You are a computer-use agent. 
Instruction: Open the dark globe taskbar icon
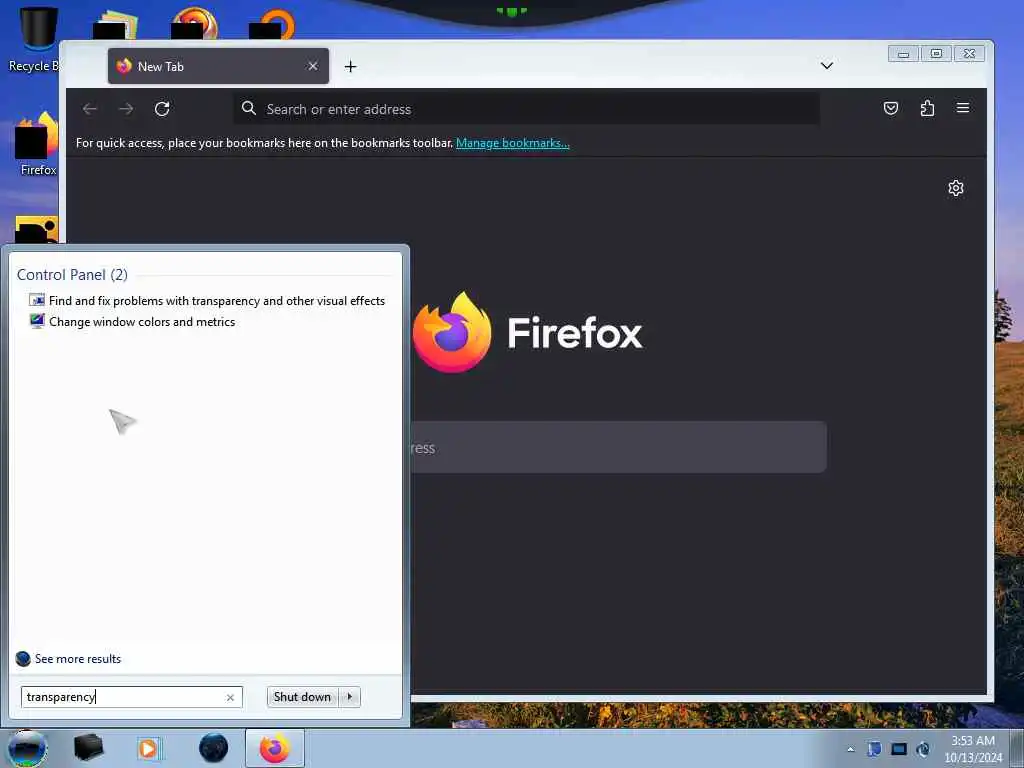pyautogui.click(x=214, y=748)
